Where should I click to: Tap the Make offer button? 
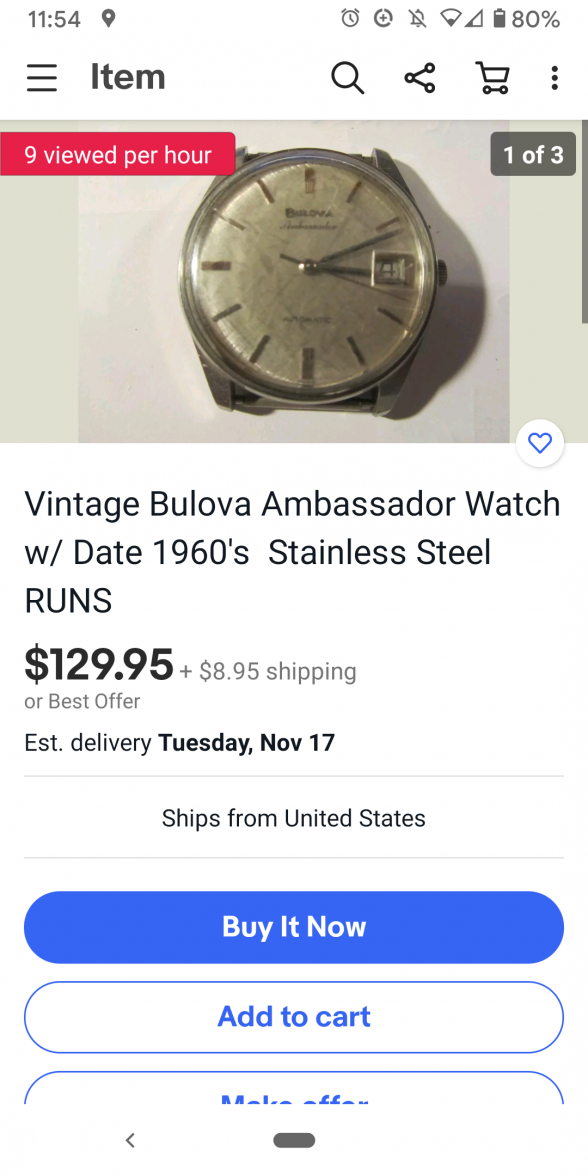point(294,1088)
